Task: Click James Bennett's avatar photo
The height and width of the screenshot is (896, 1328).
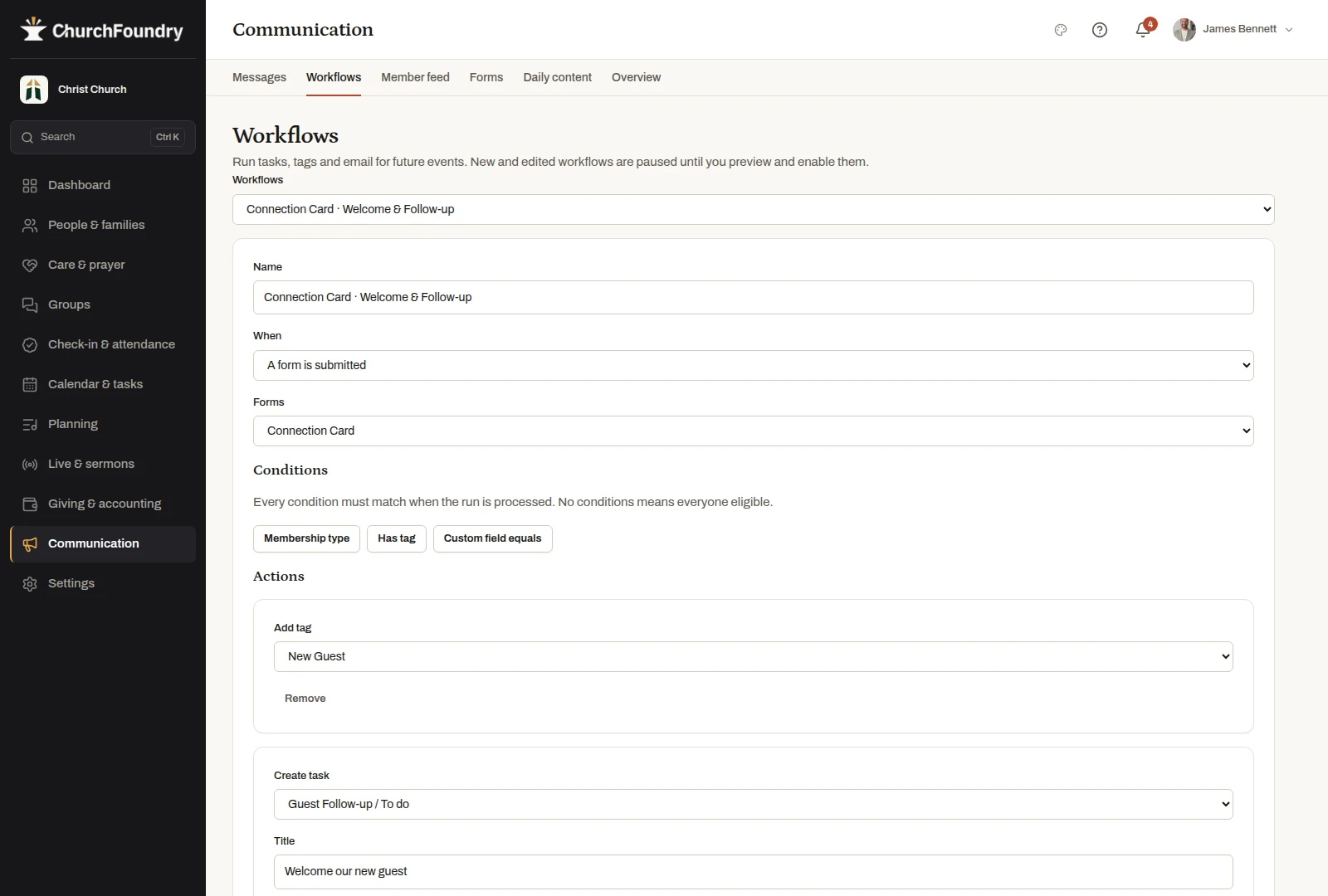Action: (x=1184, y=30)
